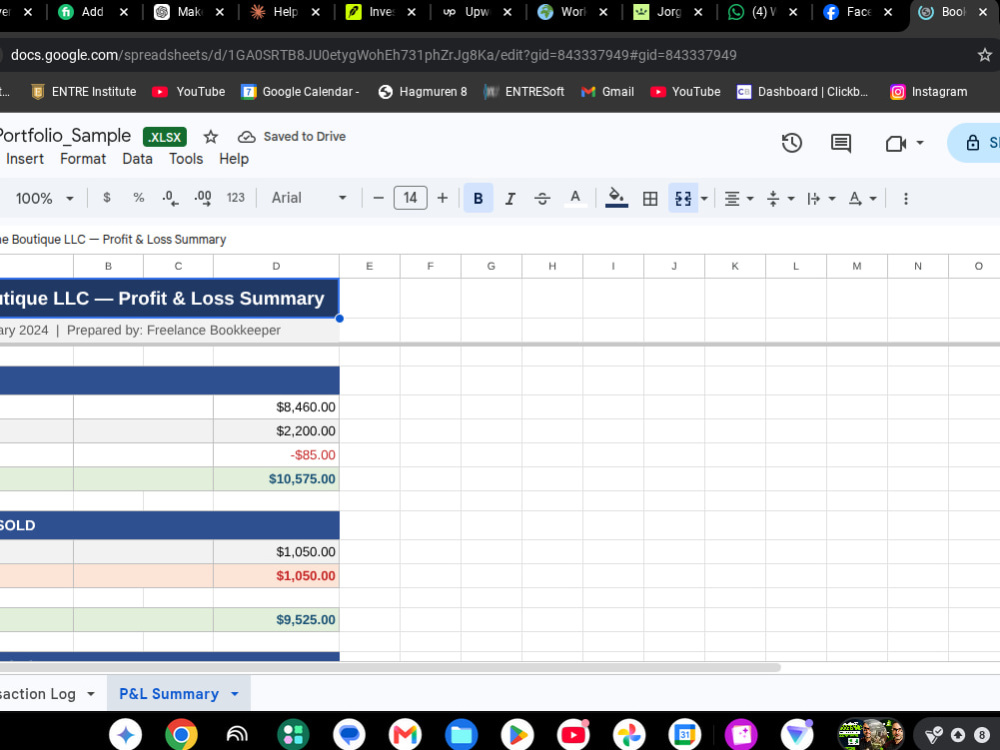
Task: Open the Transaction Log tab options arrow
Action: pyautogui.click(x=91, y=694)
